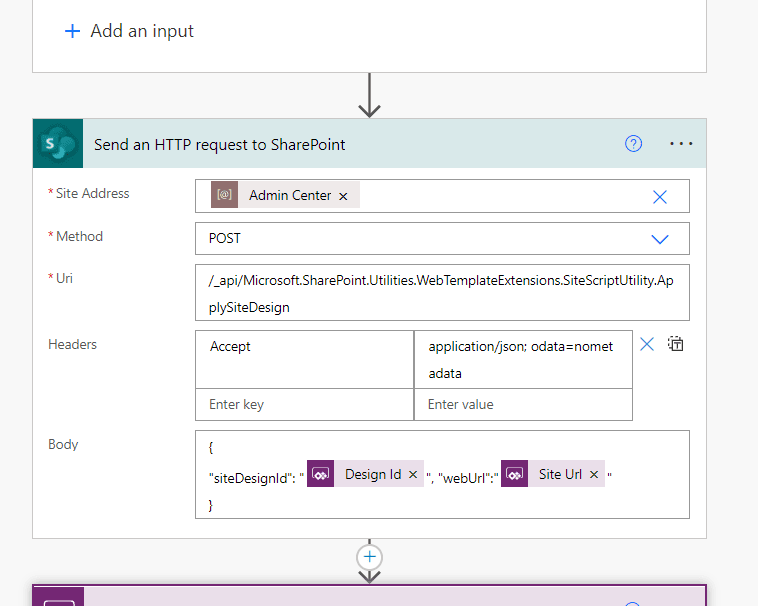Click the Headers label
Image resolution: width=758 pixels, height=606 pixels.
73,345
